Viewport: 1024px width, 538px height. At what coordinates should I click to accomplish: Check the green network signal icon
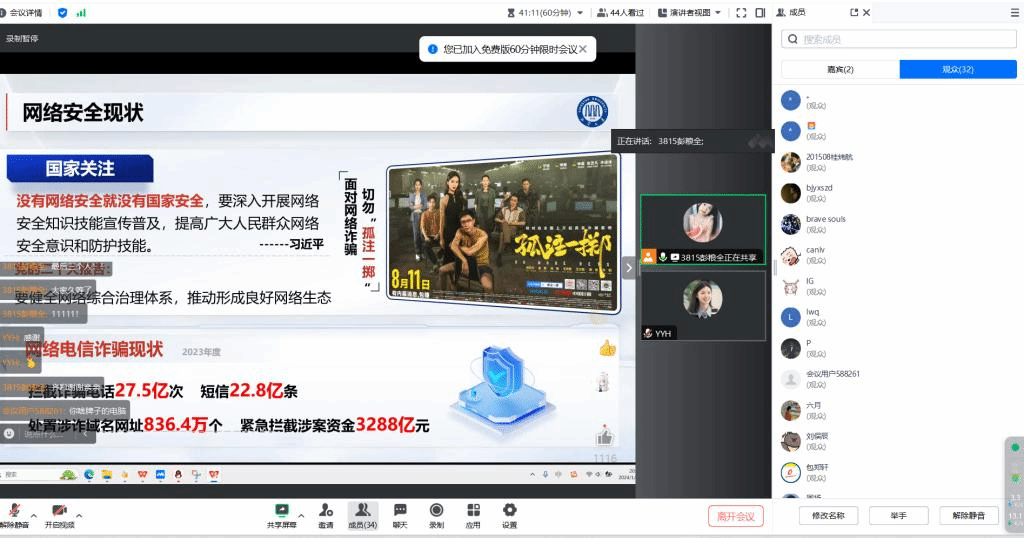(81, 12)
